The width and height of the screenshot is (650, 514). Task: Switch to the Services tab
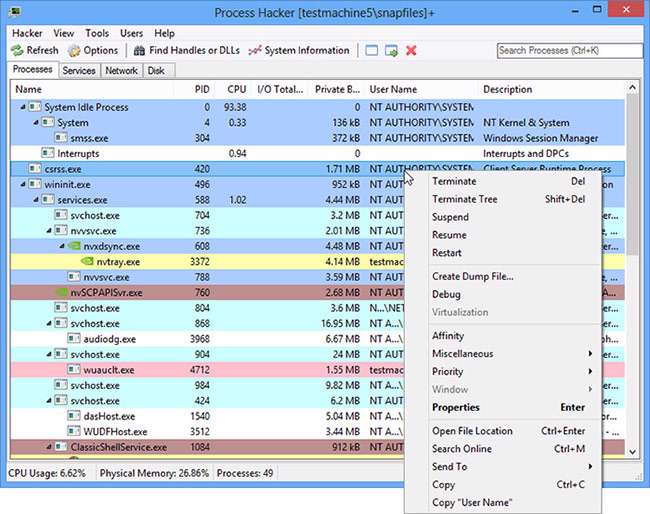(79, 71)
